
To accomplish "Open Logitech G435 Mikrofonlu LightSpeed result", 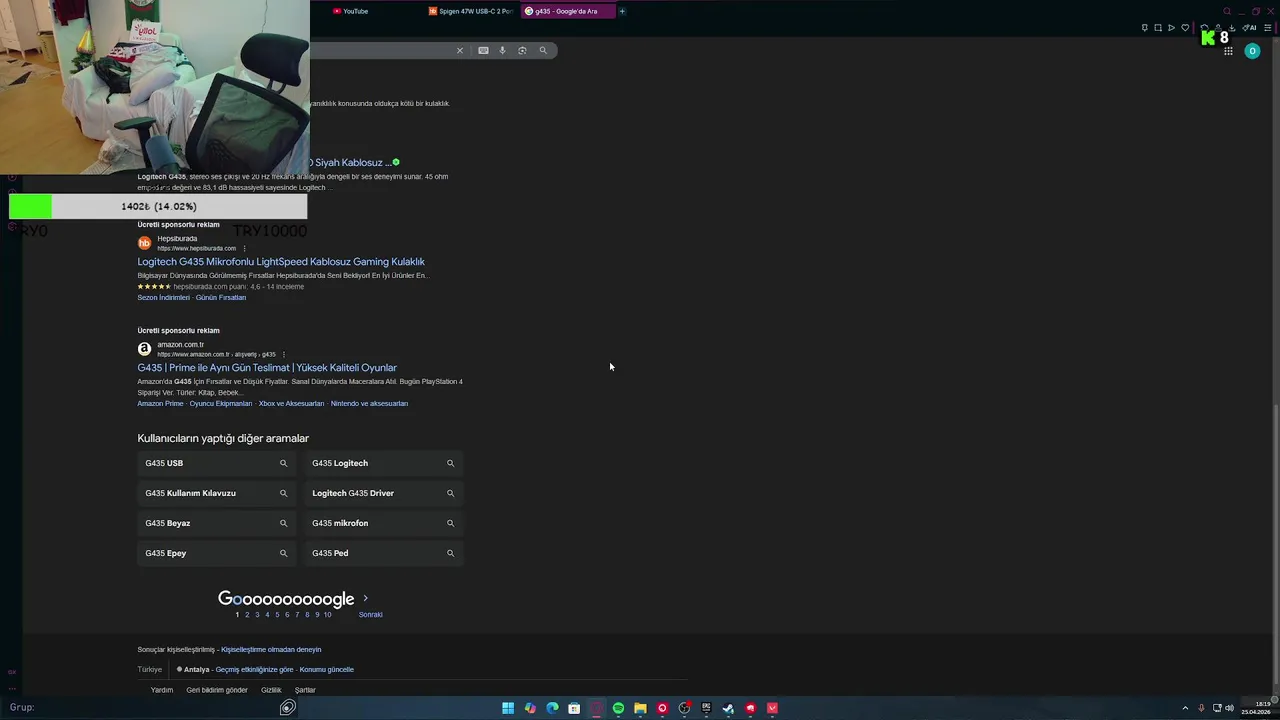I will pos(281,262).
